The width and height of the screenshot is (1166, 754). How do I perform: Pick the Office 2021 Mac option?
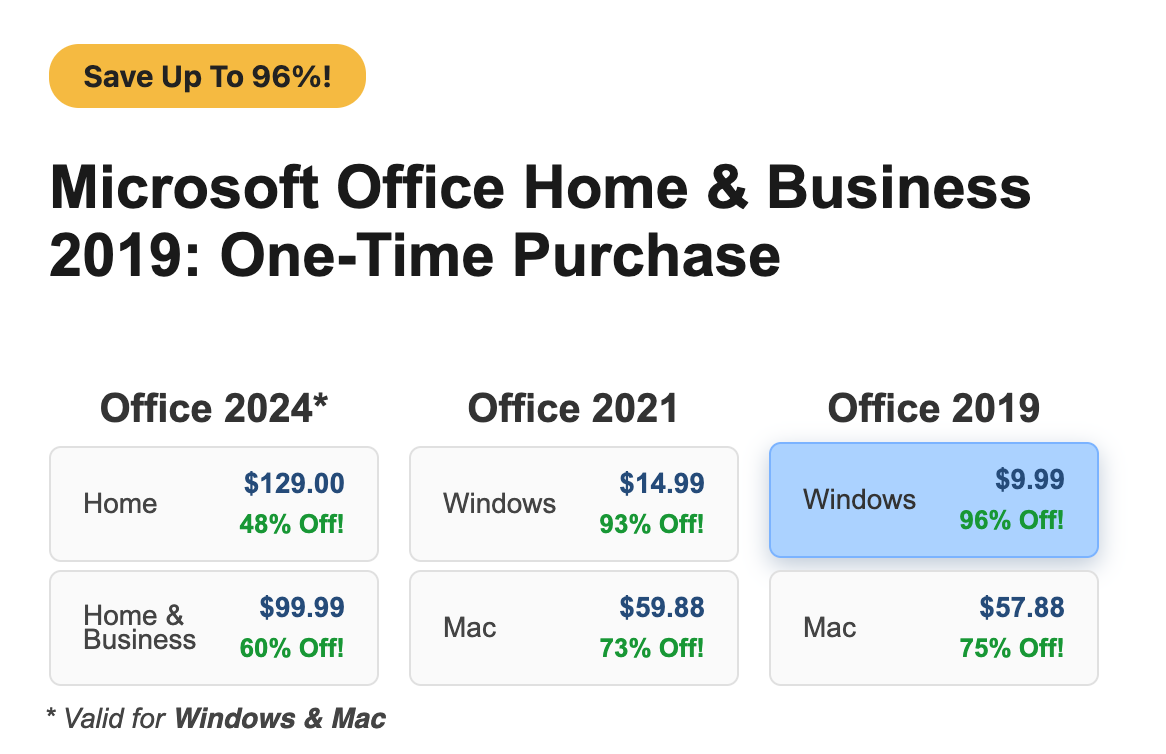pyautogui.click(x=573, y=627)
